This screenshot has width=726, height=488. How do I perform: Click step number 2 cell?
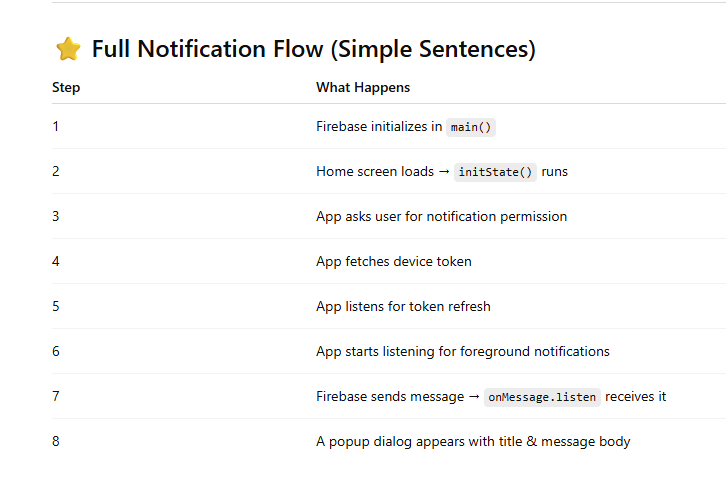point(56,172)
